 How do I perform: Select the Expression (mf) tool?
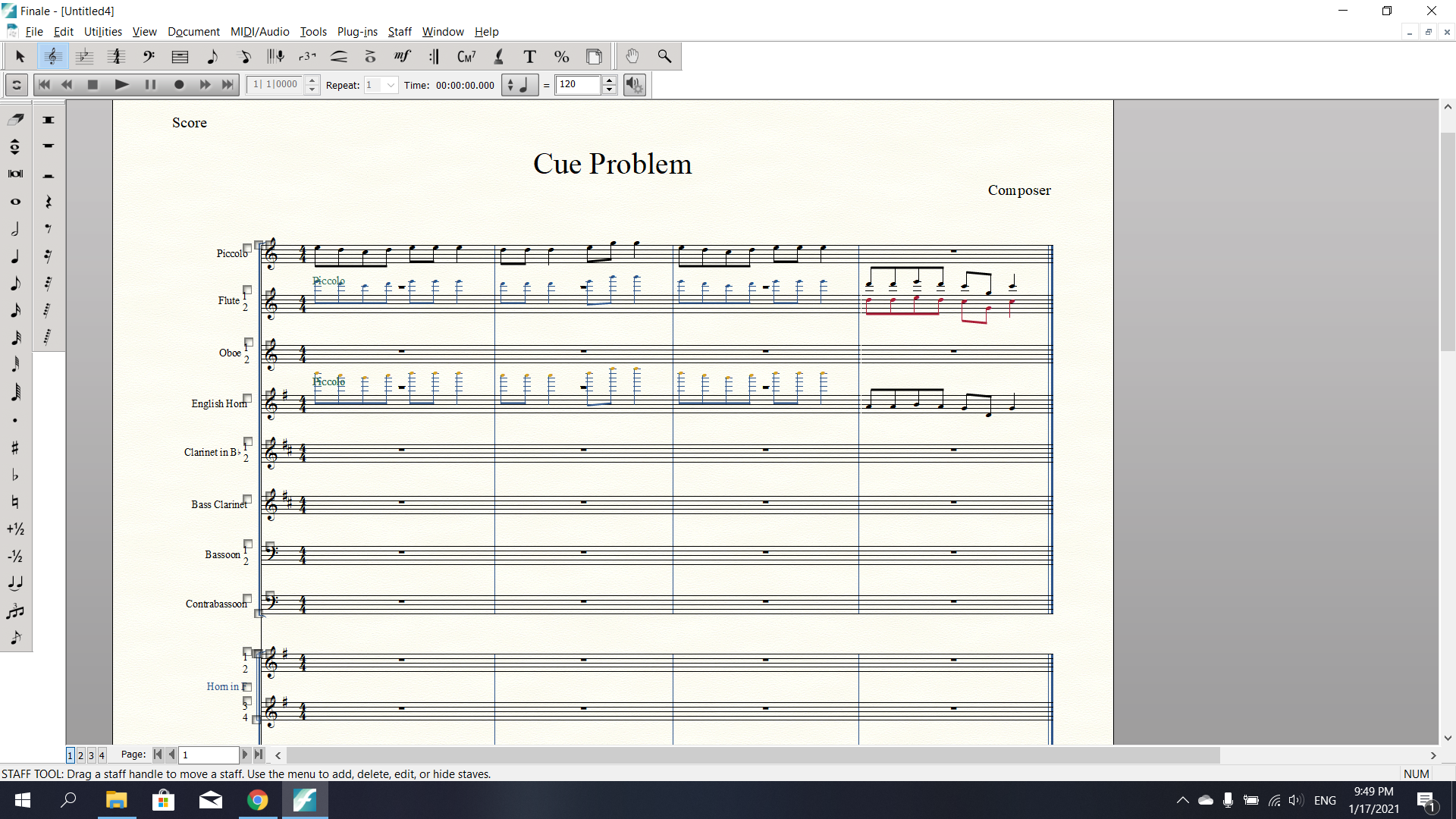click(402, 56)
